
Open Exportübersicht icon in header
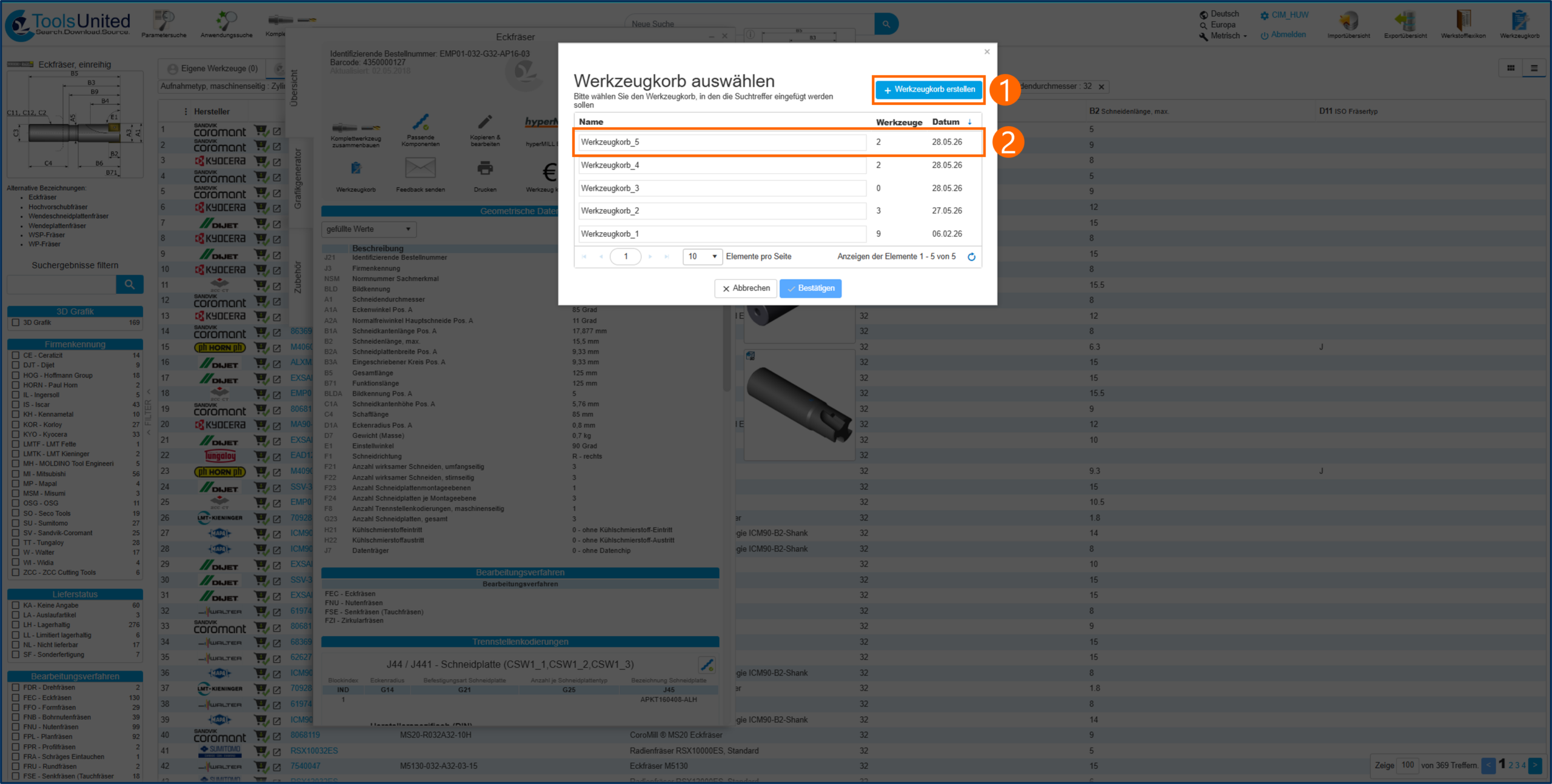(1405, 21)
